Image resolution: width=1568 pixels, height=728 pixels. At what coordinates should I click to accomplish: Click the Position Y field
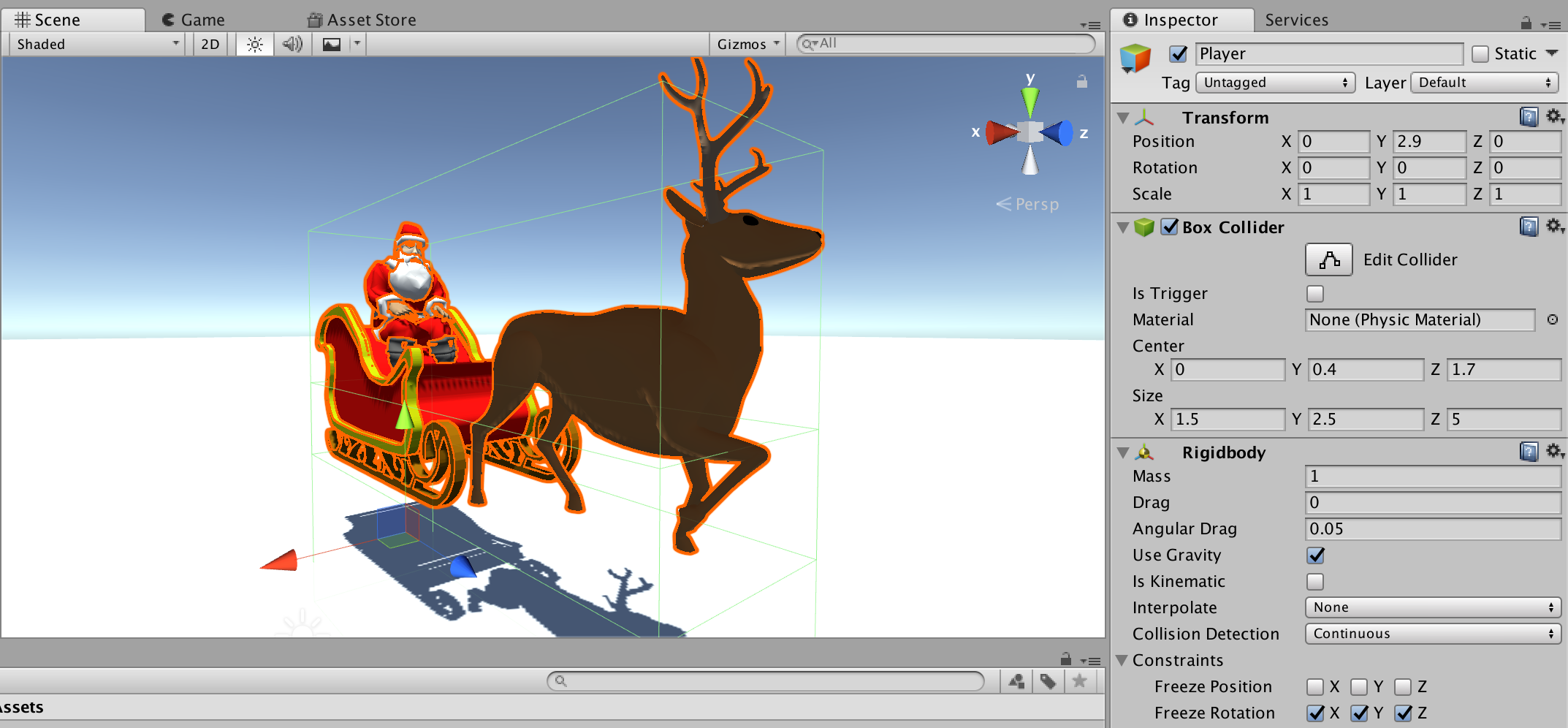pyautogui.click(x=1429, y=141)
